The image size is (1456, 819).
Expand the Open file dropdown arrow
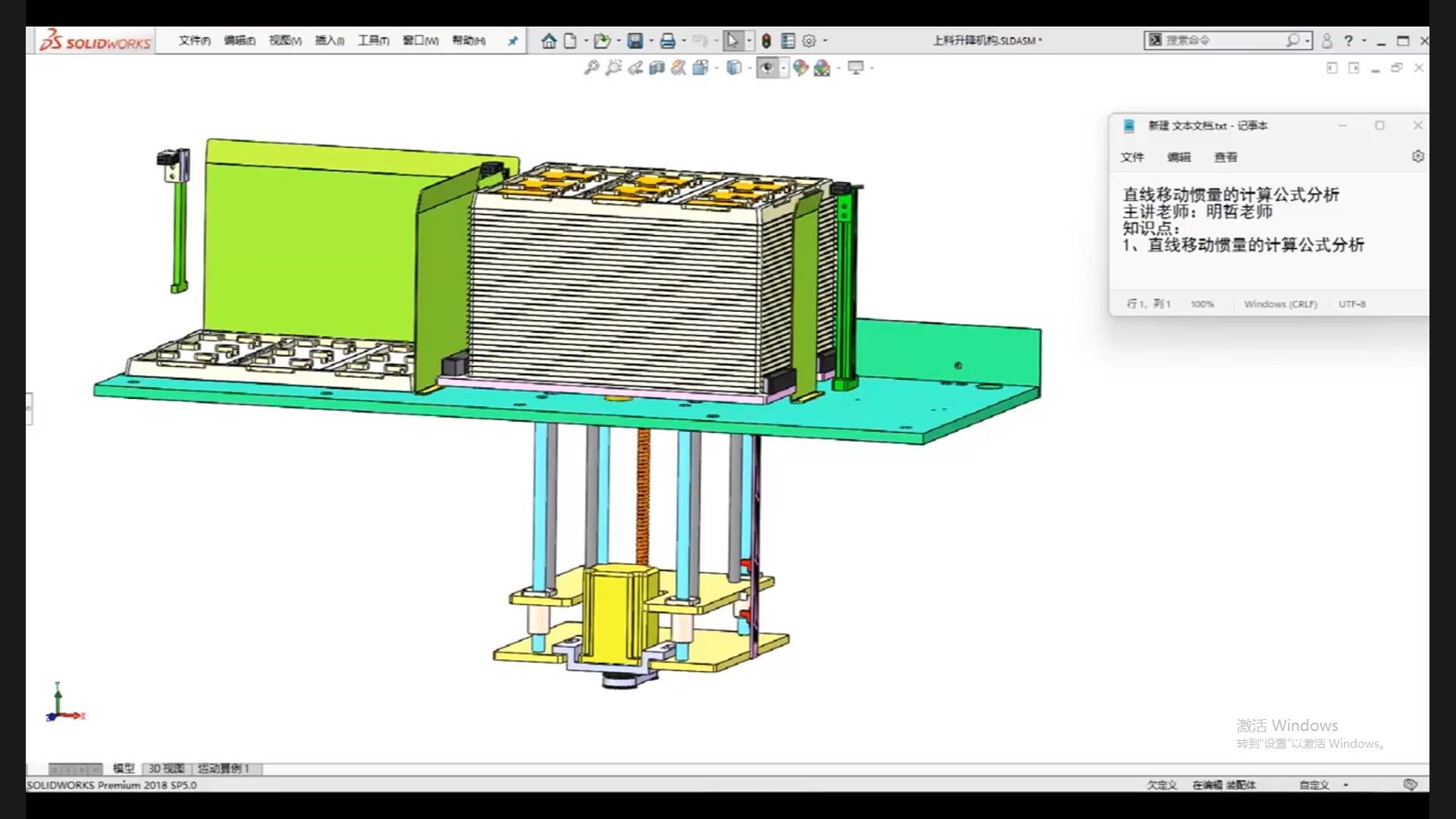(x=619, y=41)
